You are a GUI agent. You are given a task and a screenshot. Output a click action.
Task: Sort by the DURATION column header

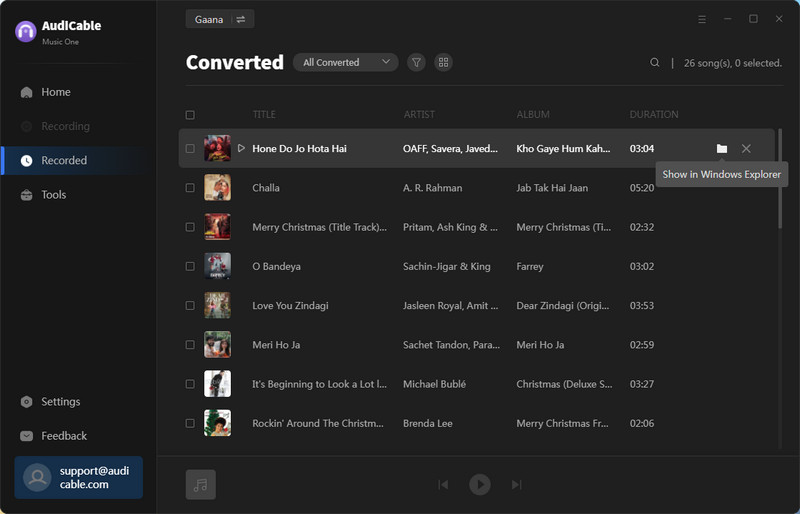point(654,115)
